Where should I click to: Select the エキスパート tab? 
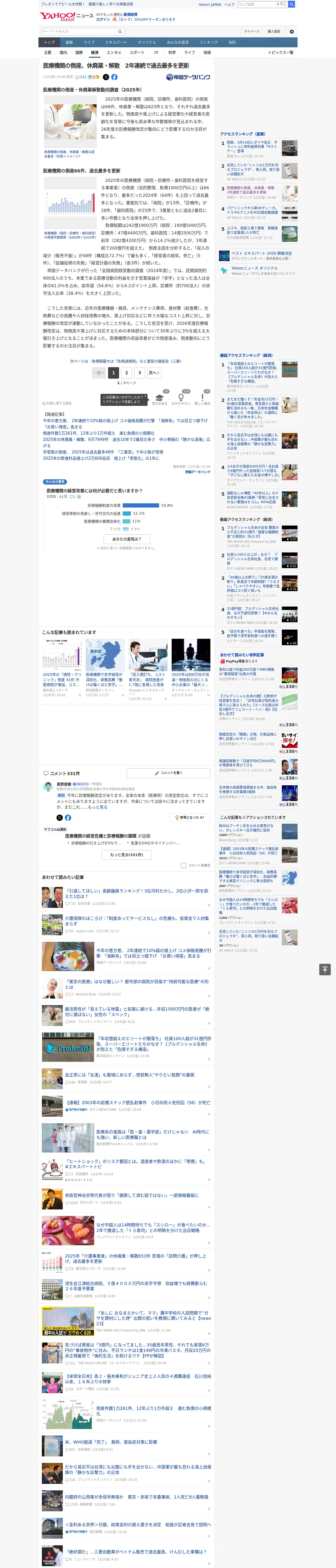(x=116, y=43)
